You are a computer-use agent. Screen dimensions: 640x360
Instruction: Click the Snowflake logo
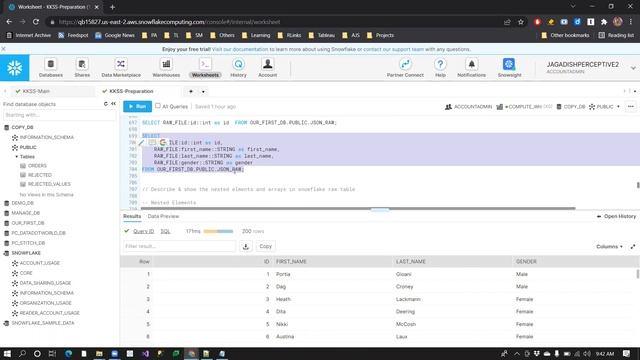click(15, 68)
